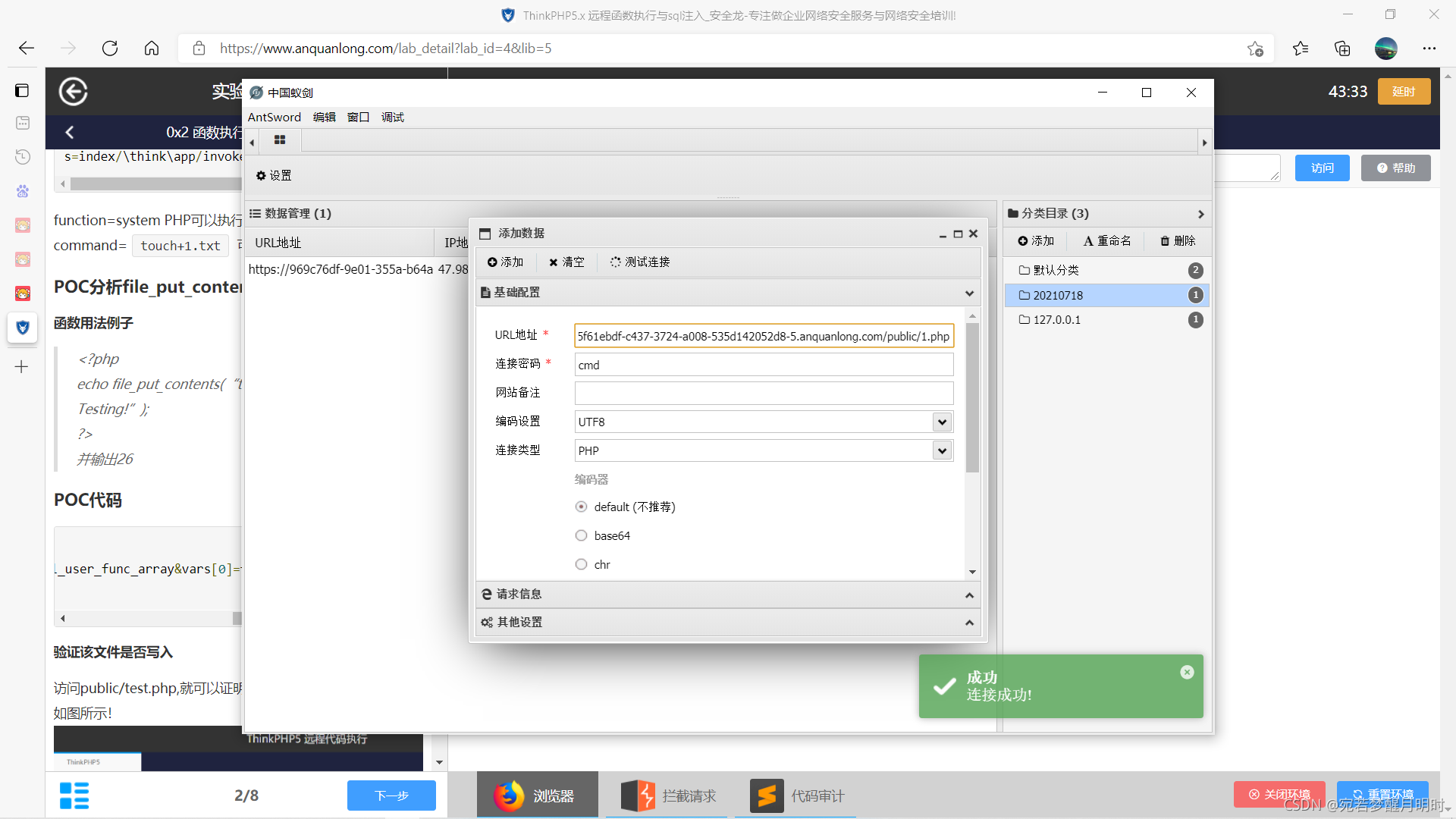Image resolution: width=1456 pixels, height=819 pixels.
Task: Click Add button in add-data dialog
Action: [x=505, y=262]
